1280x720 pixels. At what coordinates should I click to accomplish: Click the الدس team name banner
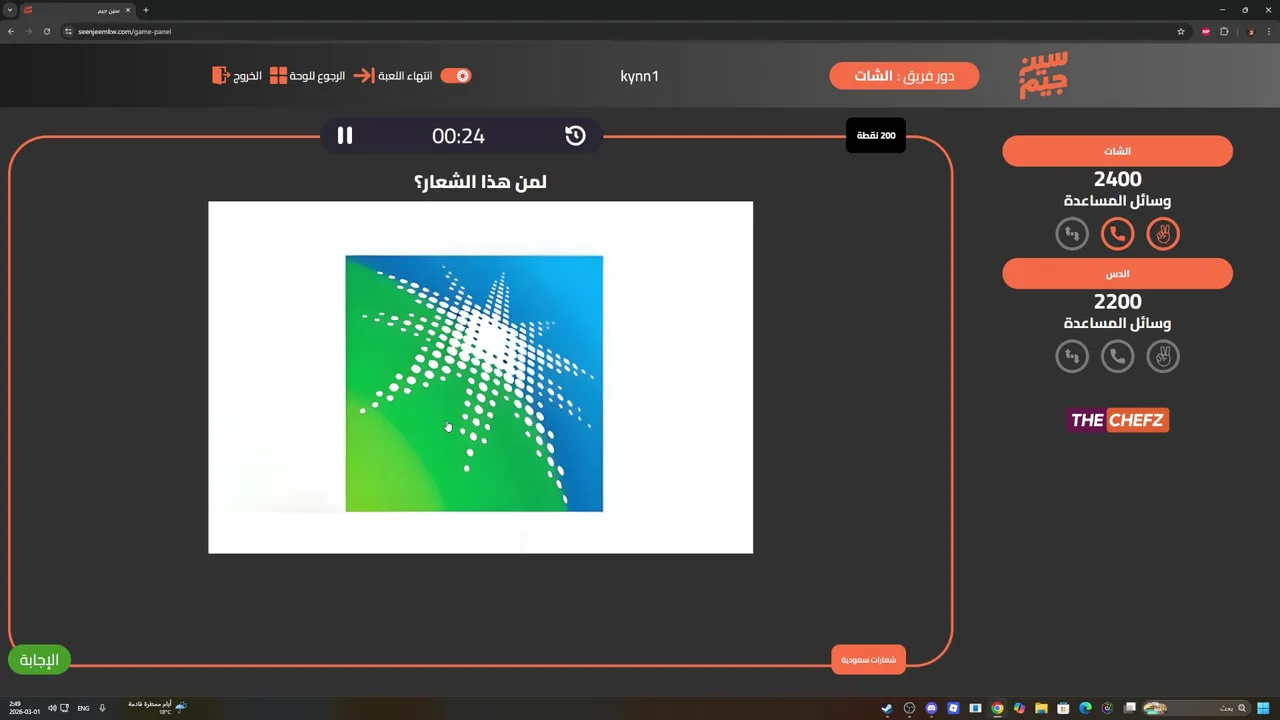pos(1117,274)
